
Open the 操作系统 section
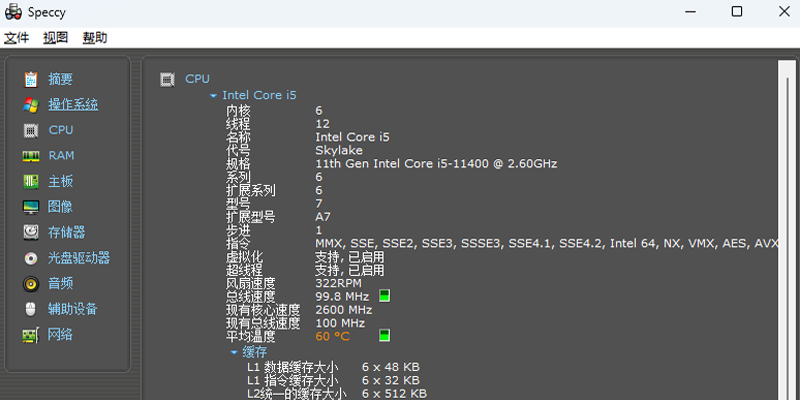73,105
